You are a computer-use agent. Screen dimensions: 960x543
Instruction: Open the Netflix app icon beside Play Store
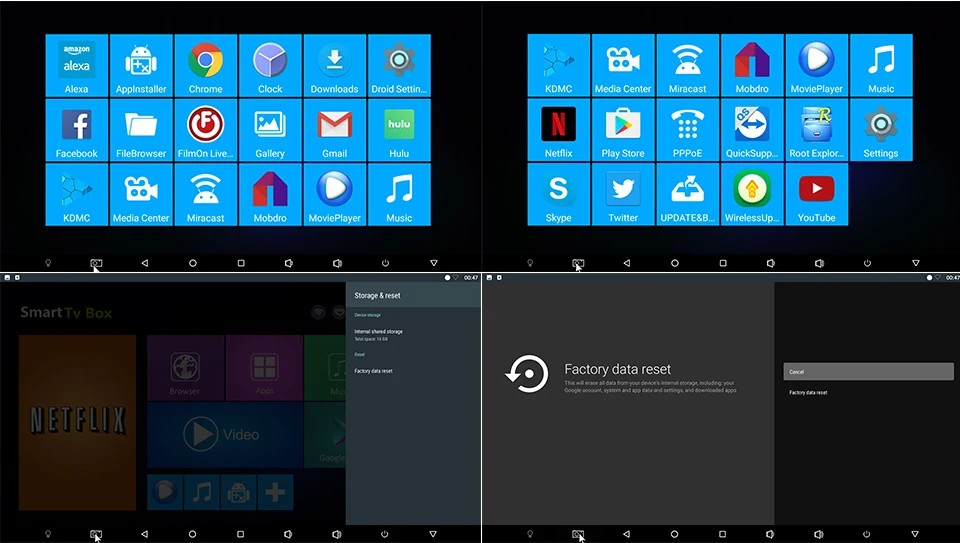(x=558, y=130)
